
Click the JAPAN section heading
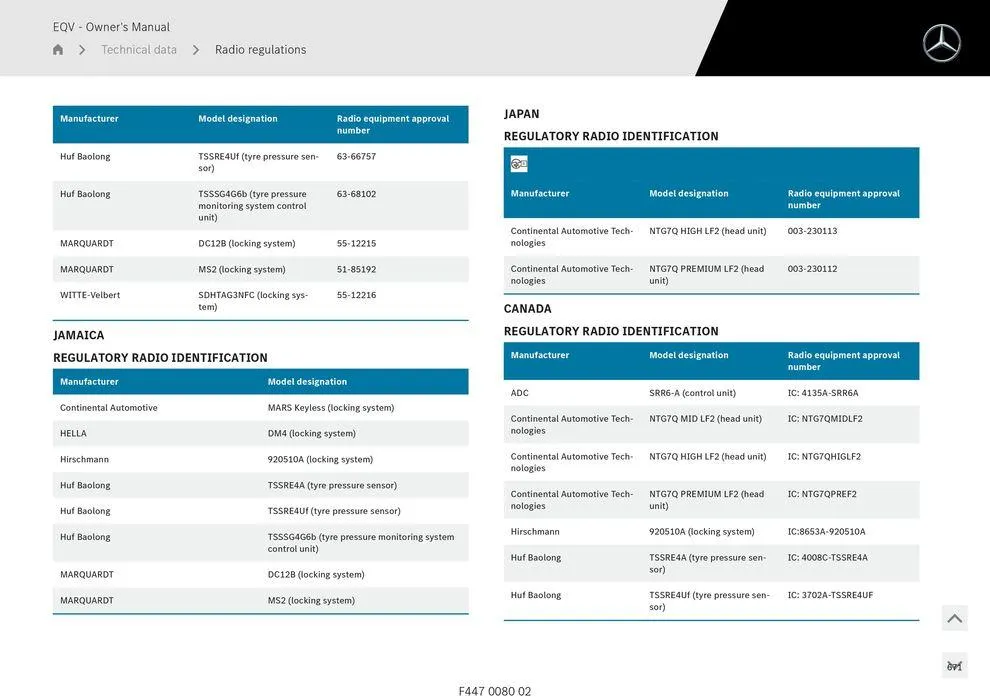click(x=522, y=112)
